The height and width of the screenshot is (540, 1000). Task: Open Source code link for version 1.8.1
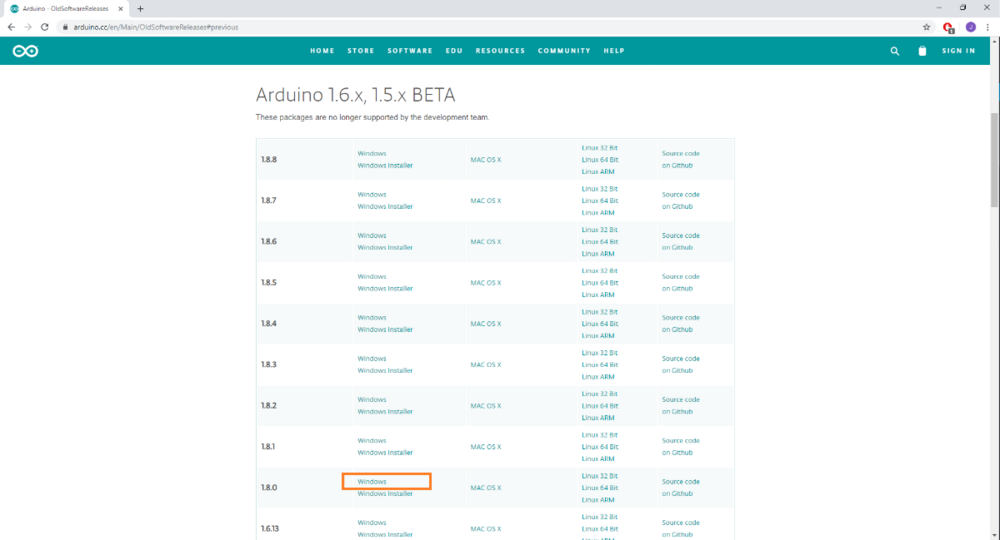[680, 441]
